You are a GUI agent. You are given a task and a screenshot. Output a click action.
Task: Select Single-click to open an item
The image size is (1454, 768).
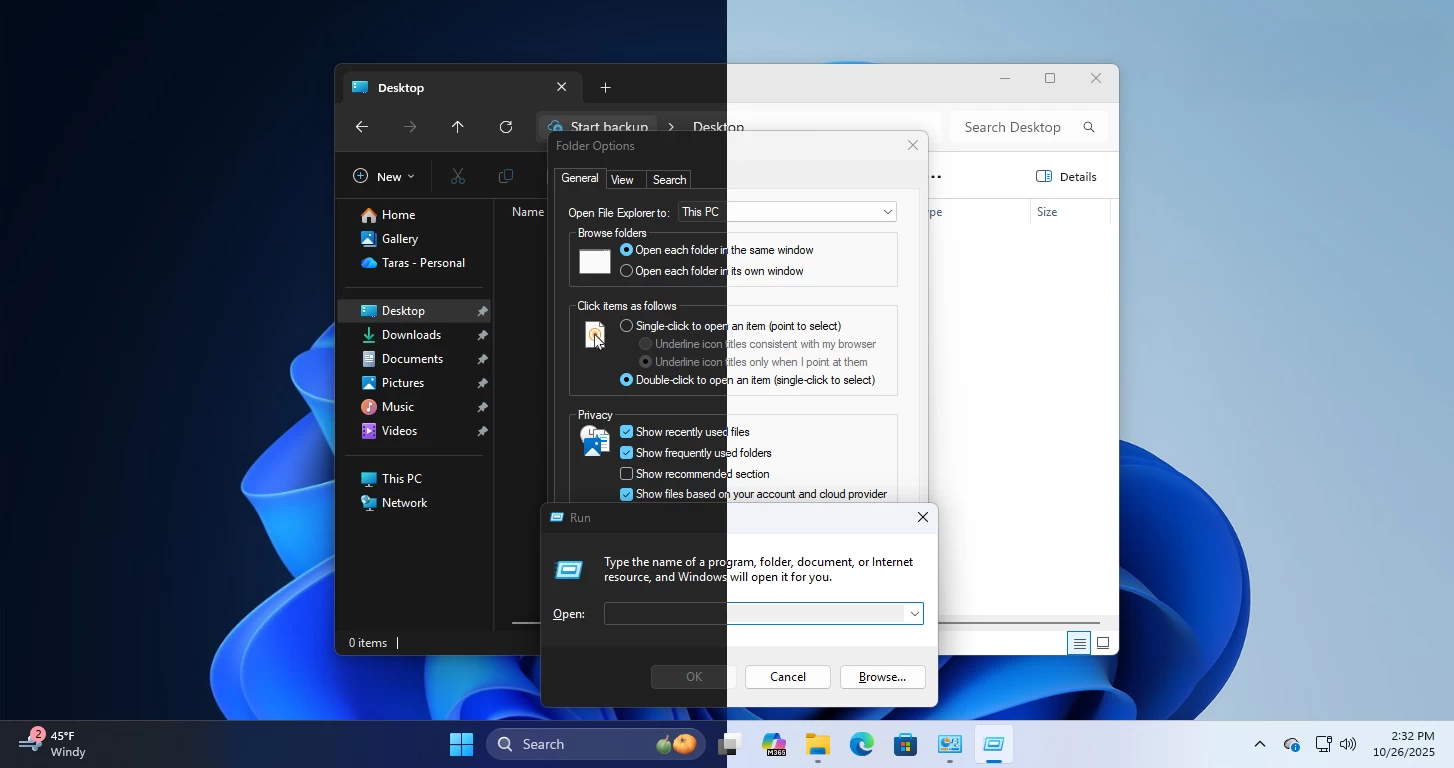pyautogui.click(x=627, y=326)
